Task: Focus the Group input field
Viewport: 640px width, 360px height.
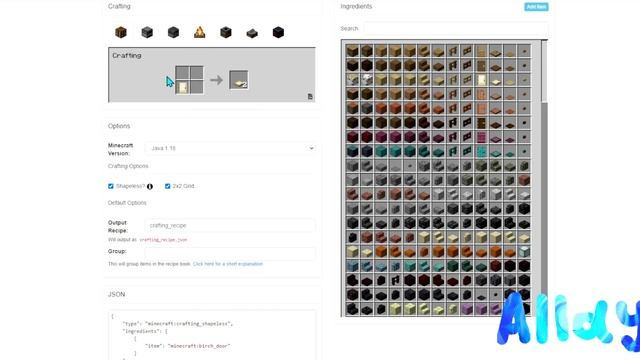Action: pos(230,252)
